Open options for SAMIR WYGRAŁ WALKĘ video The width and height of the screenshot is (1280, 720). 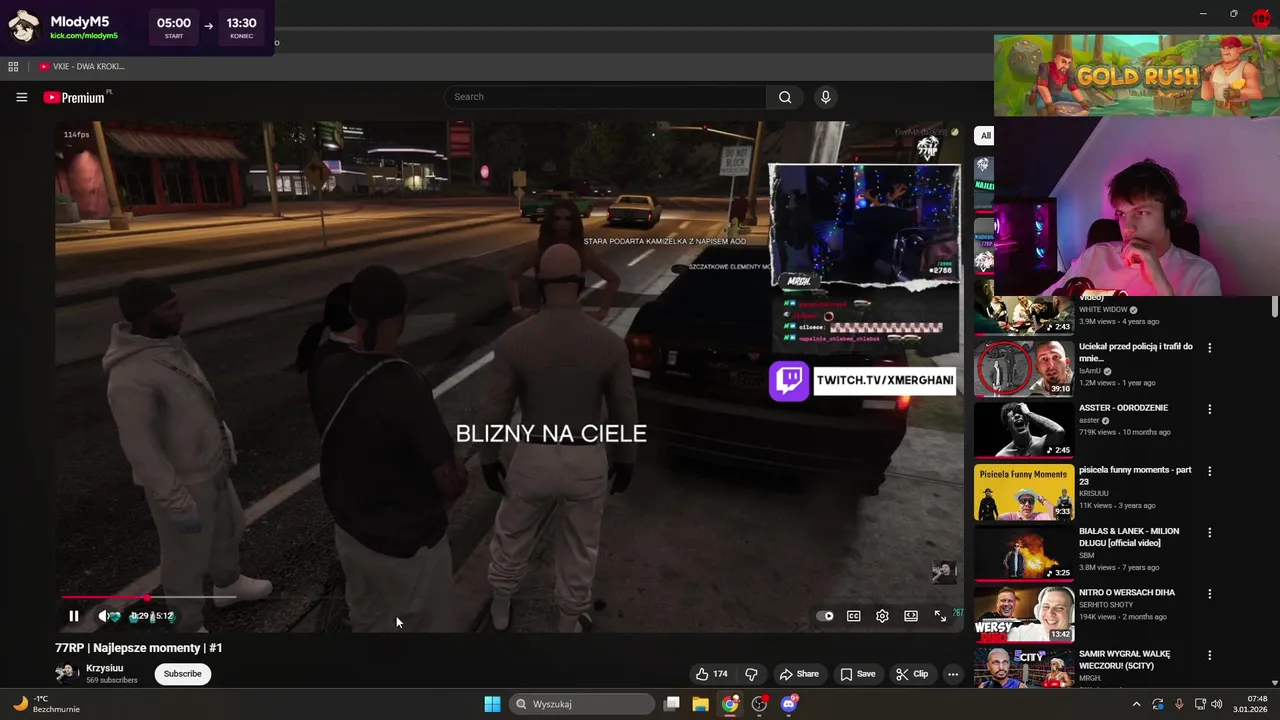pos(1210,655)
